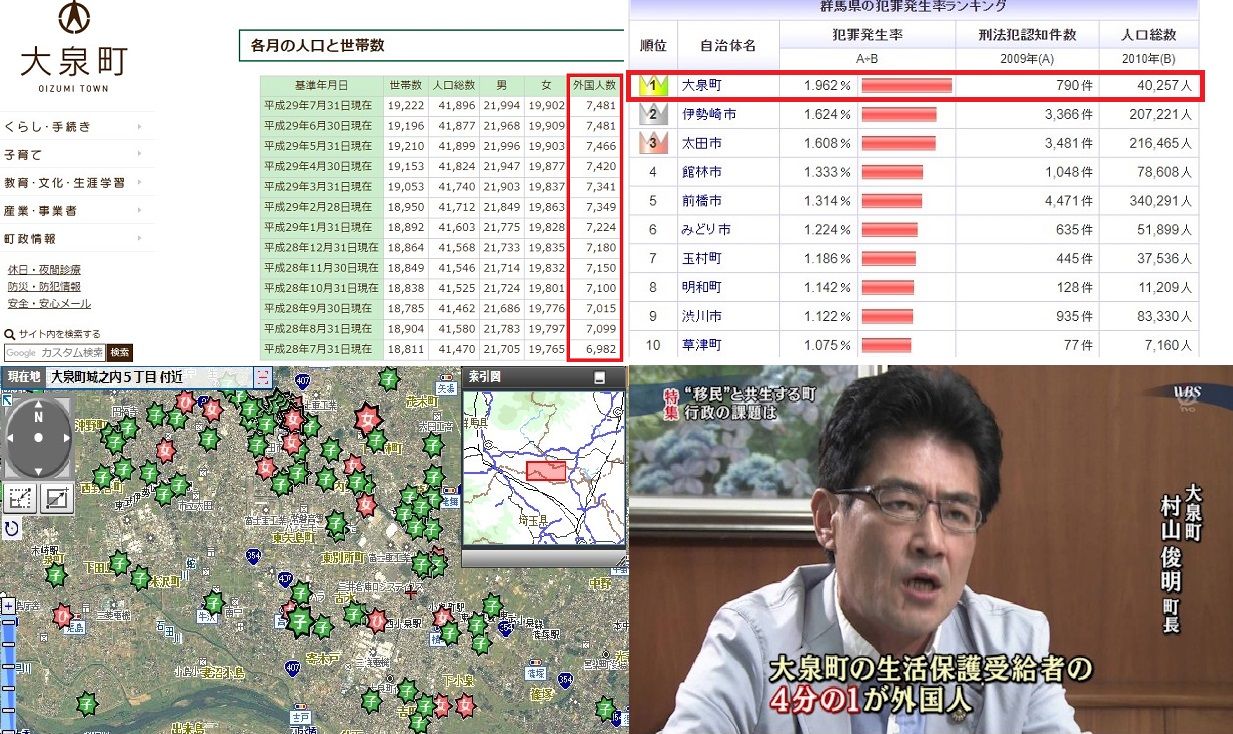Screen dimensions: 1233x734
Task: Click the blue rotate reset icon
Action: point(12,528)
